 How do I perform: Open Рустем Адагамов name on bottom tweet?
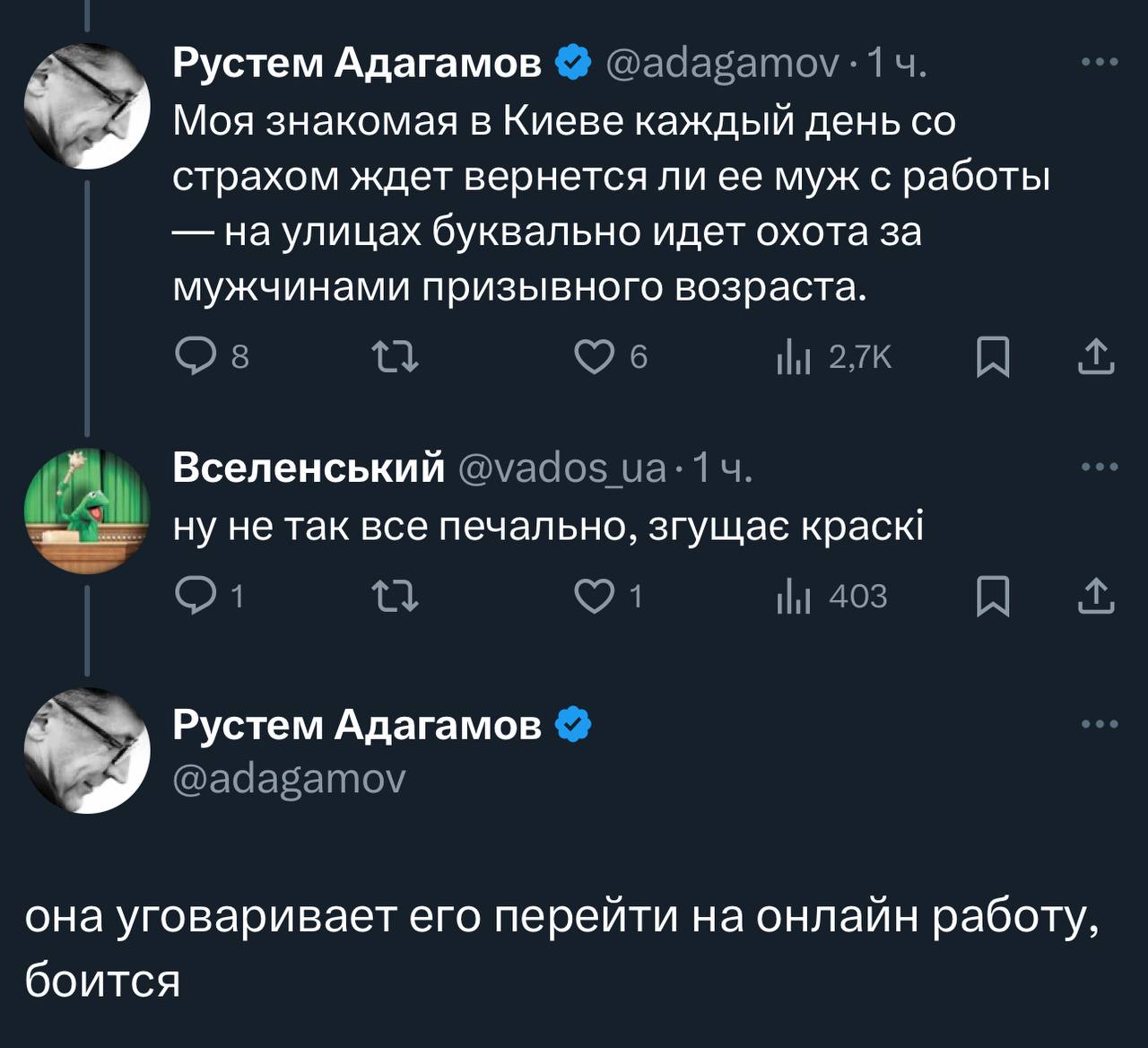pyautogui.click(x=357, y=725)
